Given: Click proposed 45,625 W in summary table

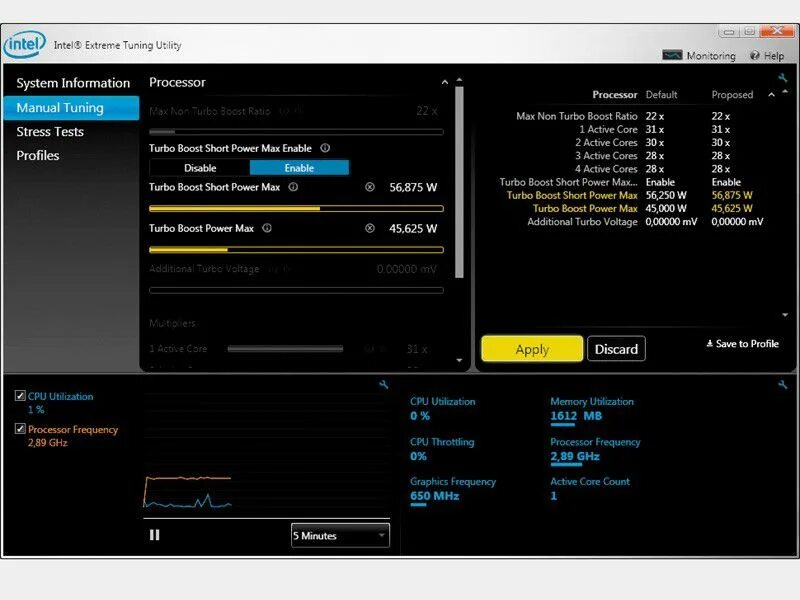Looking at the screenshot, I should 732,209.
